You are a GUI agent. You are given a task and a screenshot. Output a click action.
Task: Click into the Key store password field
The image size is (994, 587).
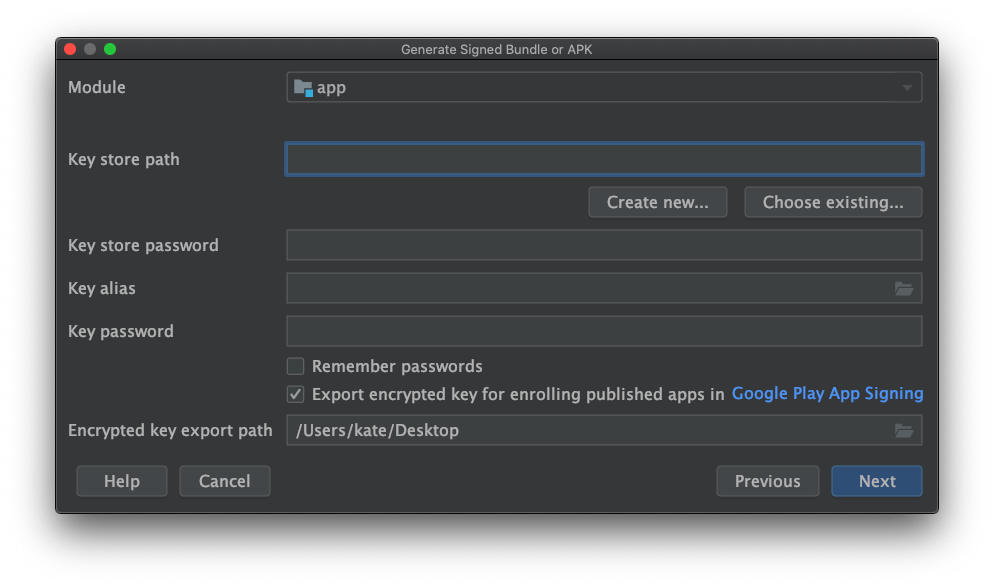604,246
